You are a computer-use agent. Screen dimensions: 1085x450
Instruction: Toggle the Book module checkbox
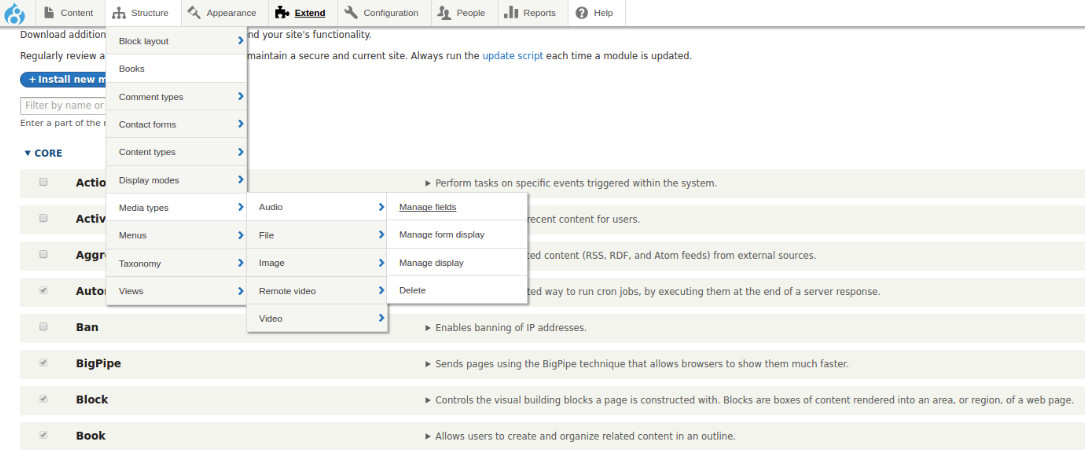coord(44,435)
